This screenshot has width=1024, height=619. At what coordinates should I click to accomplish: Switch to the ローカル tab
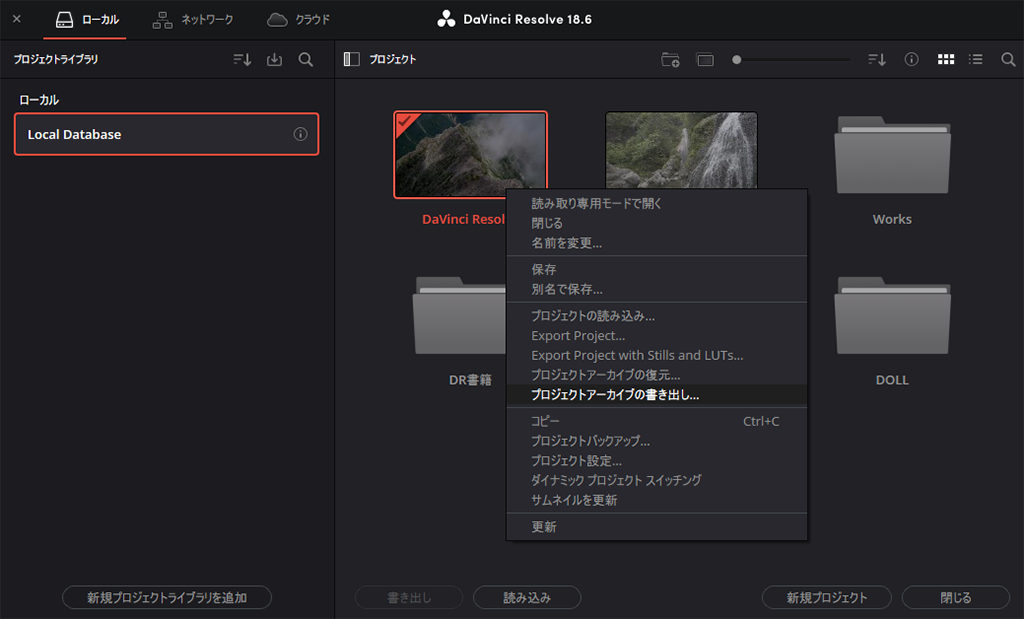click(x=88, y=20)
